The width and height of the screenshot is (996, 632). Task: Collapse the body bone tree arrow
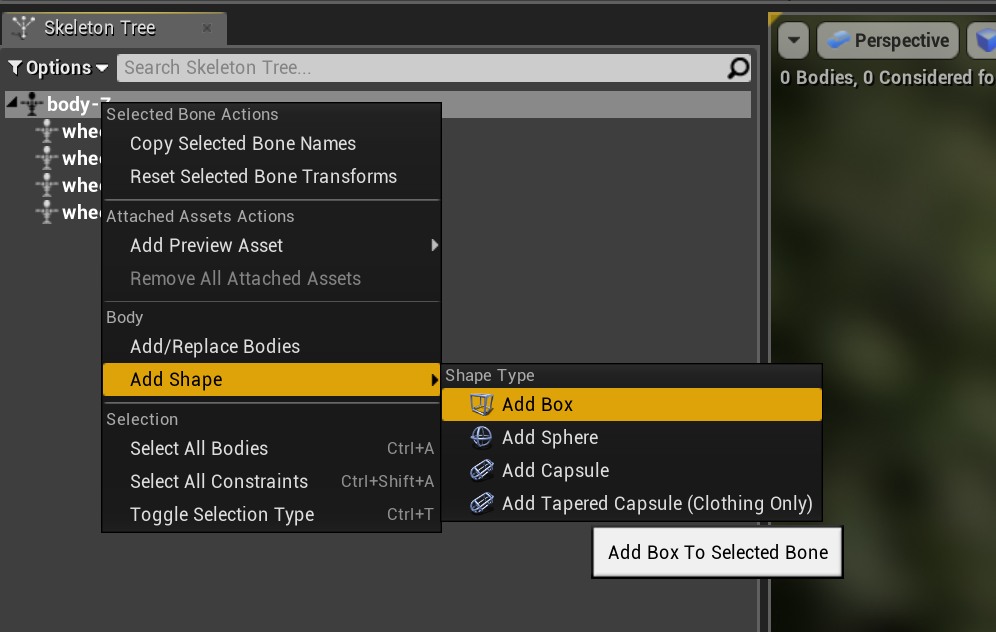[x=11, y=104]
